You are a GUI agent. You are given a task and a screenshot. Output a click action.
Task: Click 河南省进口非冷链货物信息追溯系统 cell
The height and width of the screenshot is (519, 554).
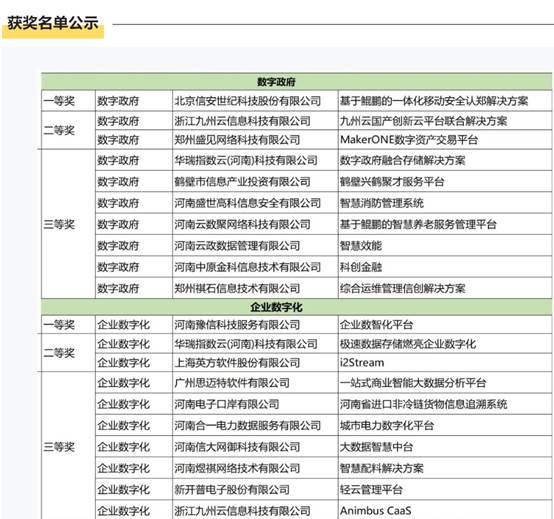click(x=445, y=404)
